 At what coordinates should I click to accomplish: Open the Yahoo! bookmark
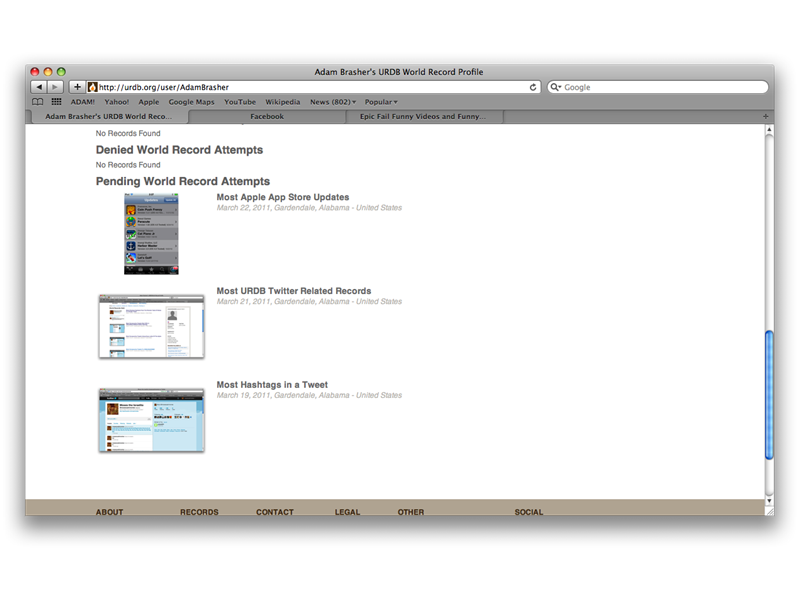[117, 102]
